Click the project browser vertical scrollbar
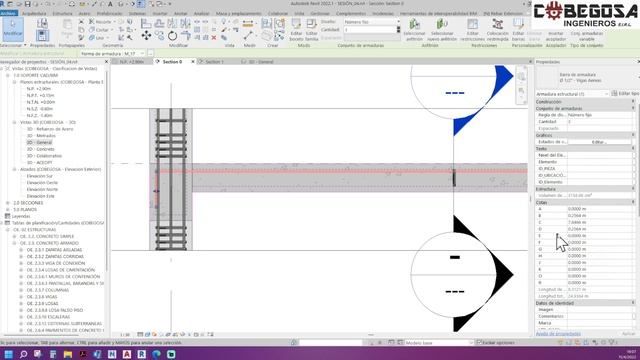 [107, 171]
